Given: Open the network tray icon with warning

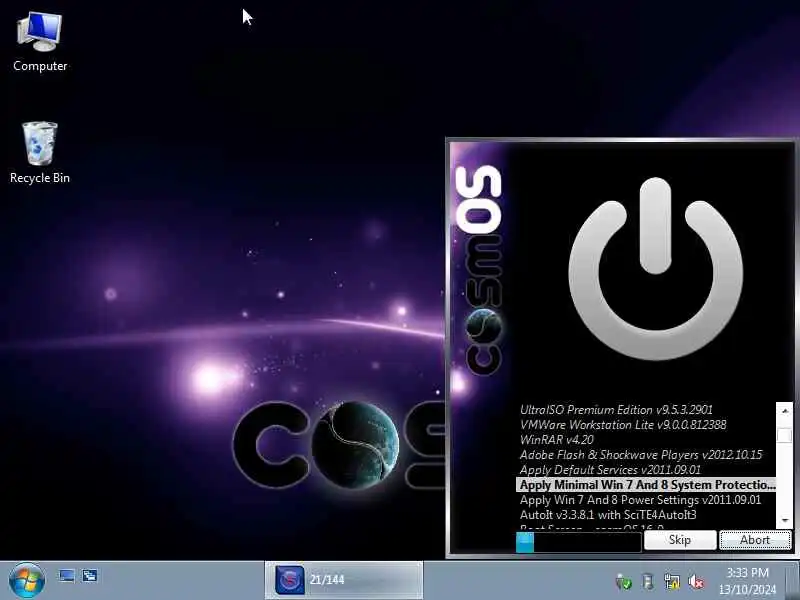Looking at the screenshot, I should point(672,582).
